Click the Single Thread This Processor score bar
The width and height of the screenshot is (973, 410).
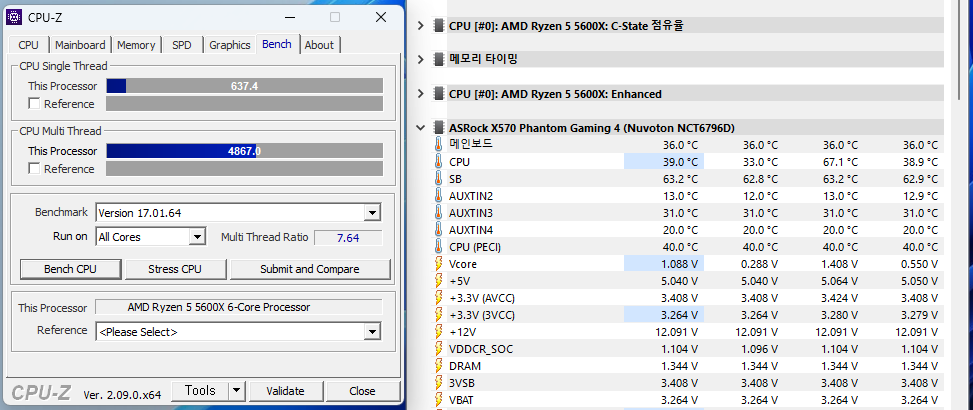click(244, 86)
